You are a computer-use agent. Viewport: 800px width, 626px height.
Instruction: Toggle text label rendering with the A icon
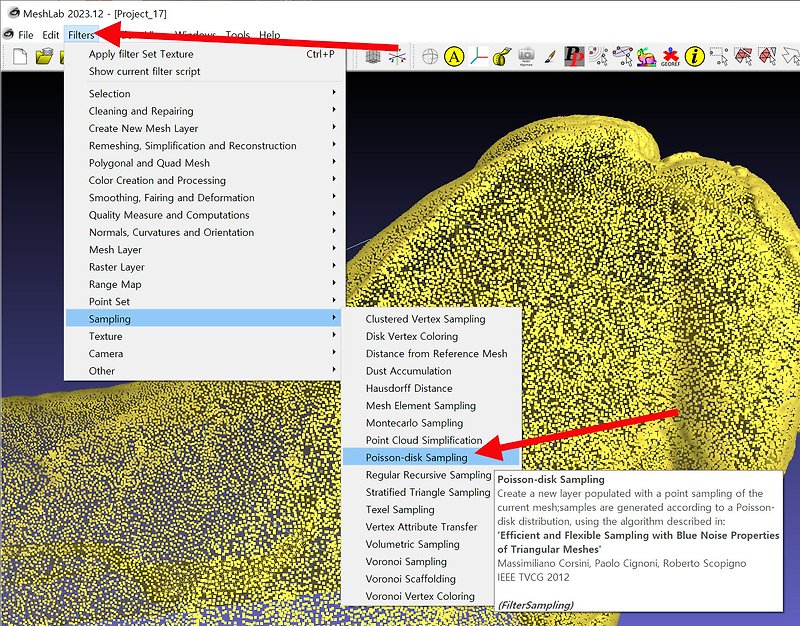452,55
